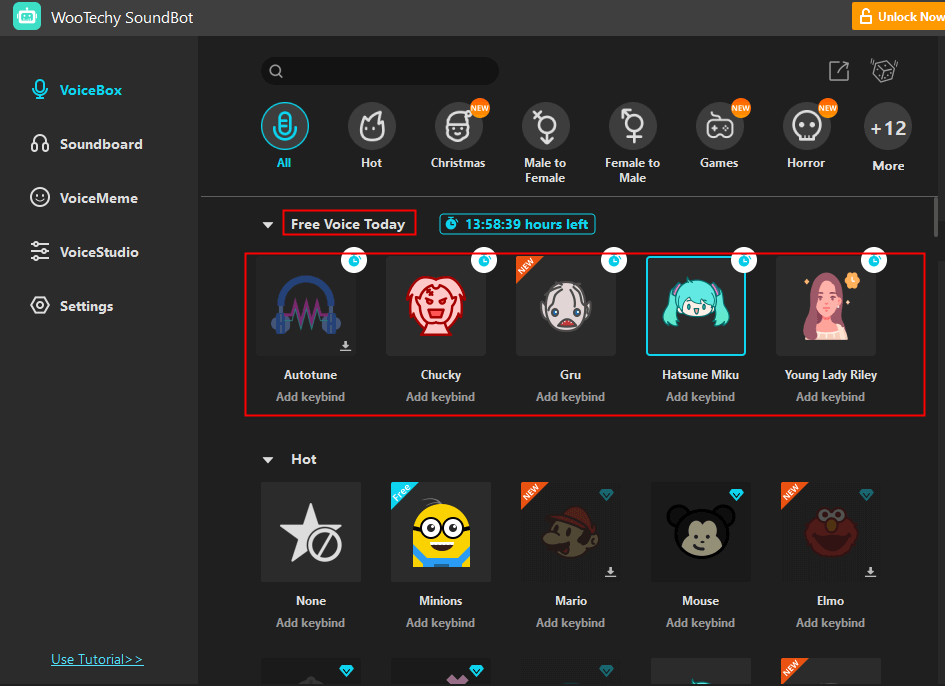
Task: Select the None voice to disable effects
Action: [311, 532]
